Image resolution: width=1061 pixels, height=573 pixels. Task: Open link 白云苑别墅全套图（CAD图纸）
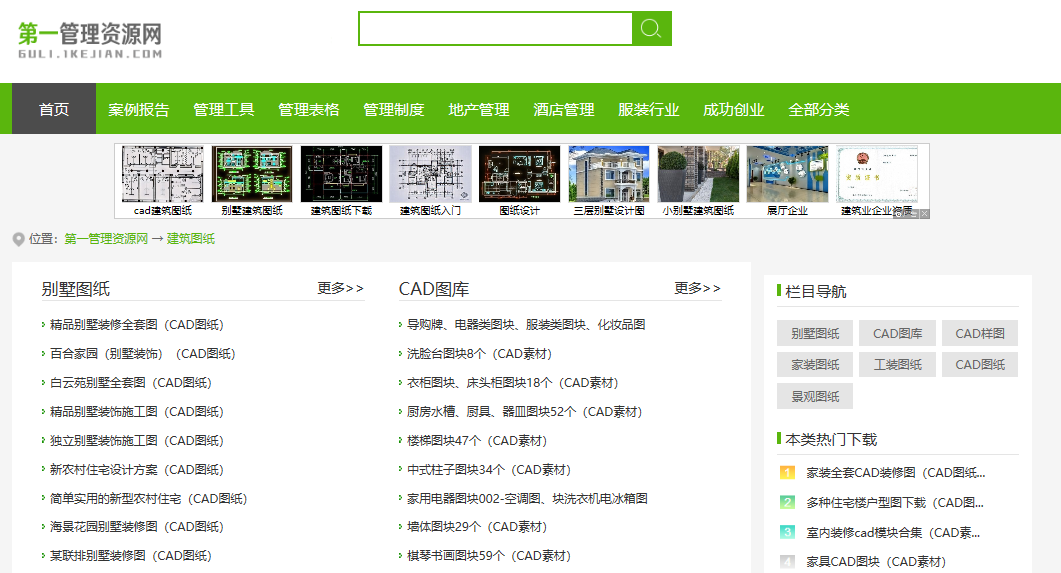131,382
